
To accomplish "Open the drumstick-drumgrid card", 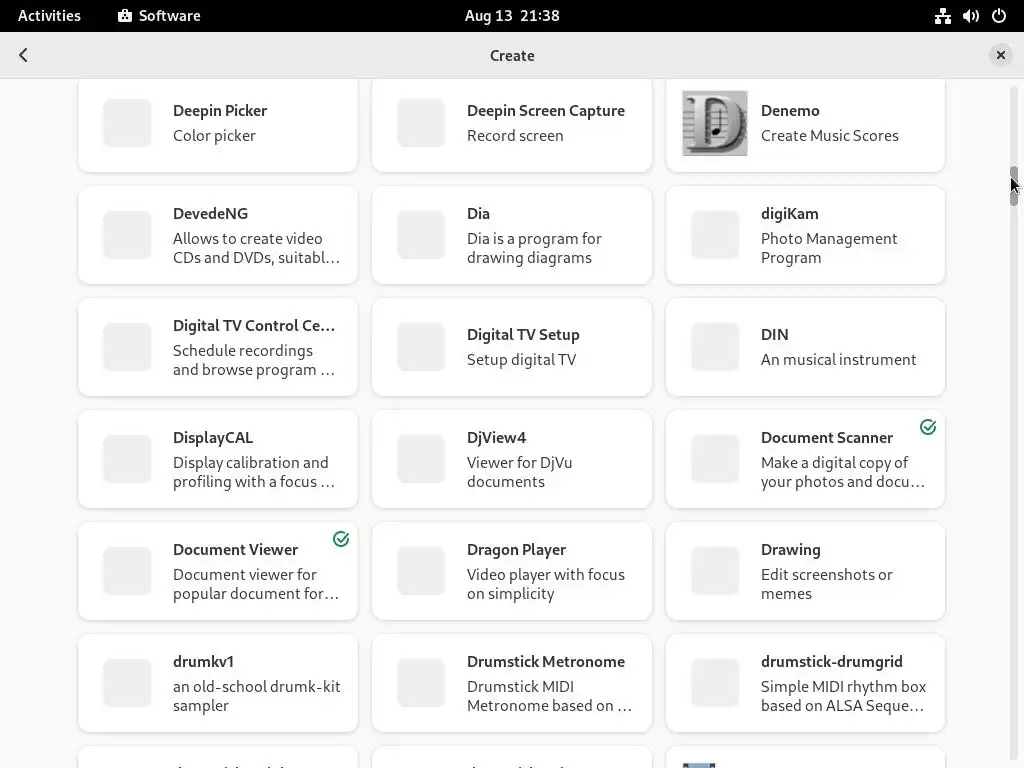I will click(x=805, y=683).
